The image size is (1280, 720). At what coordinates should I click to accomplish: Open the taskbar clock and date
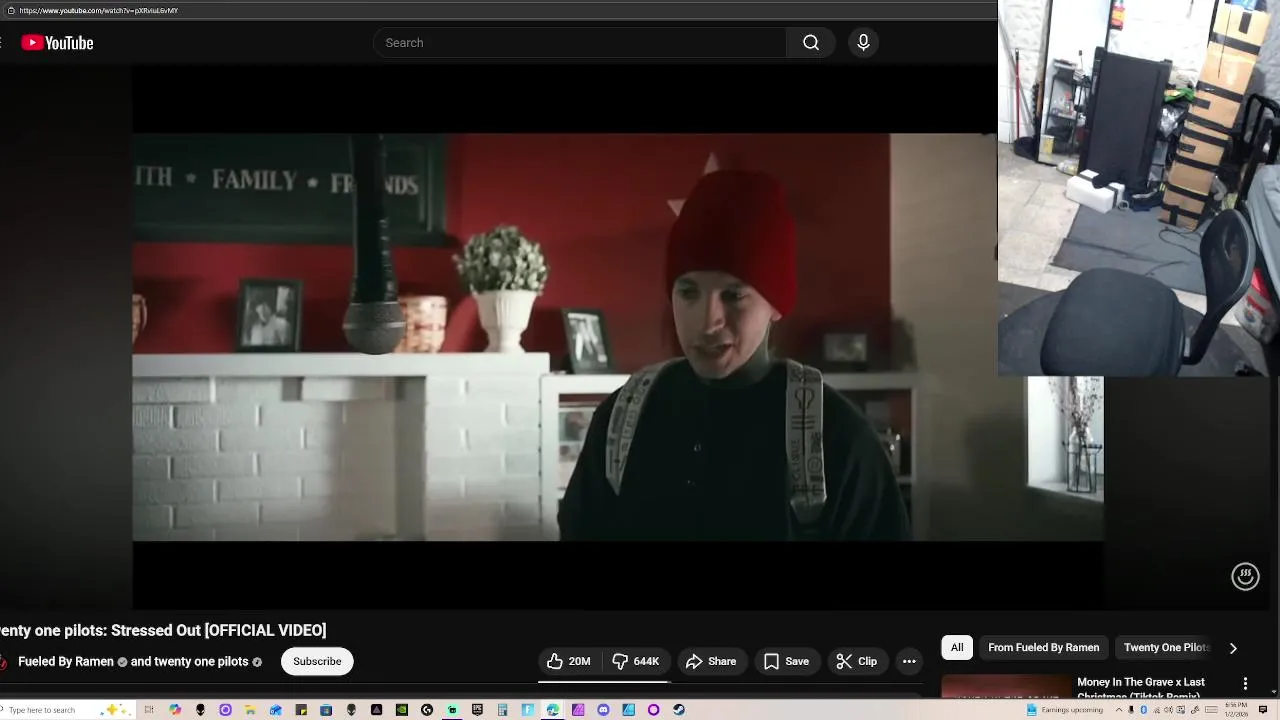coord(1236,710)
